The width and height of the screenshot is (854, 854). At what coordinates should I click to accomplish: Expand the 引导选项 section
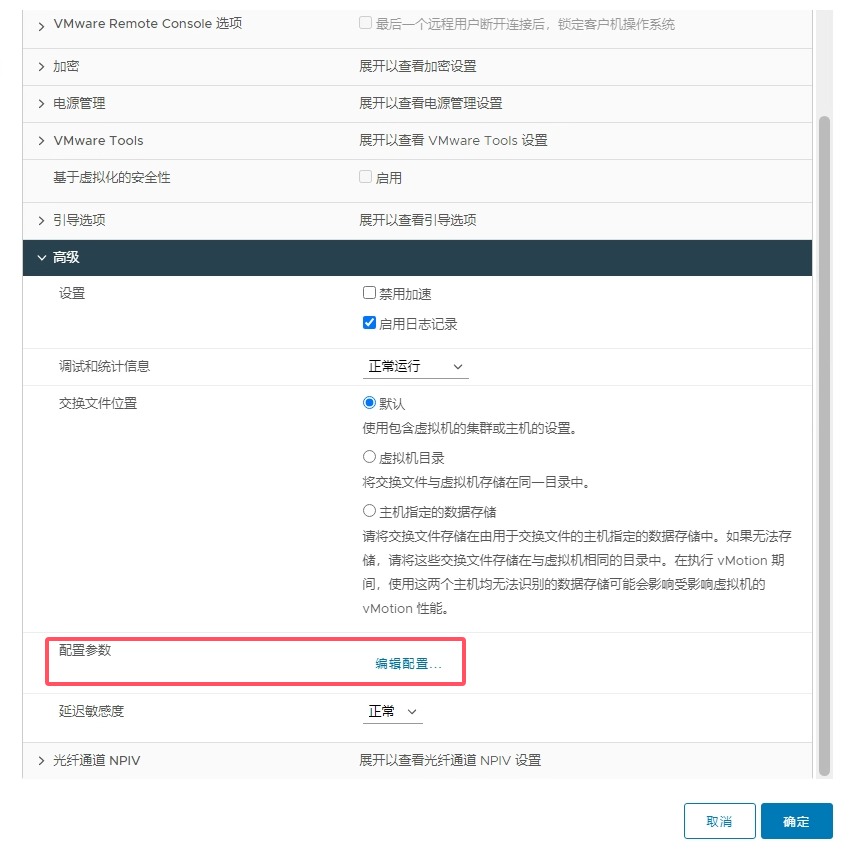(x=41, y=220)
